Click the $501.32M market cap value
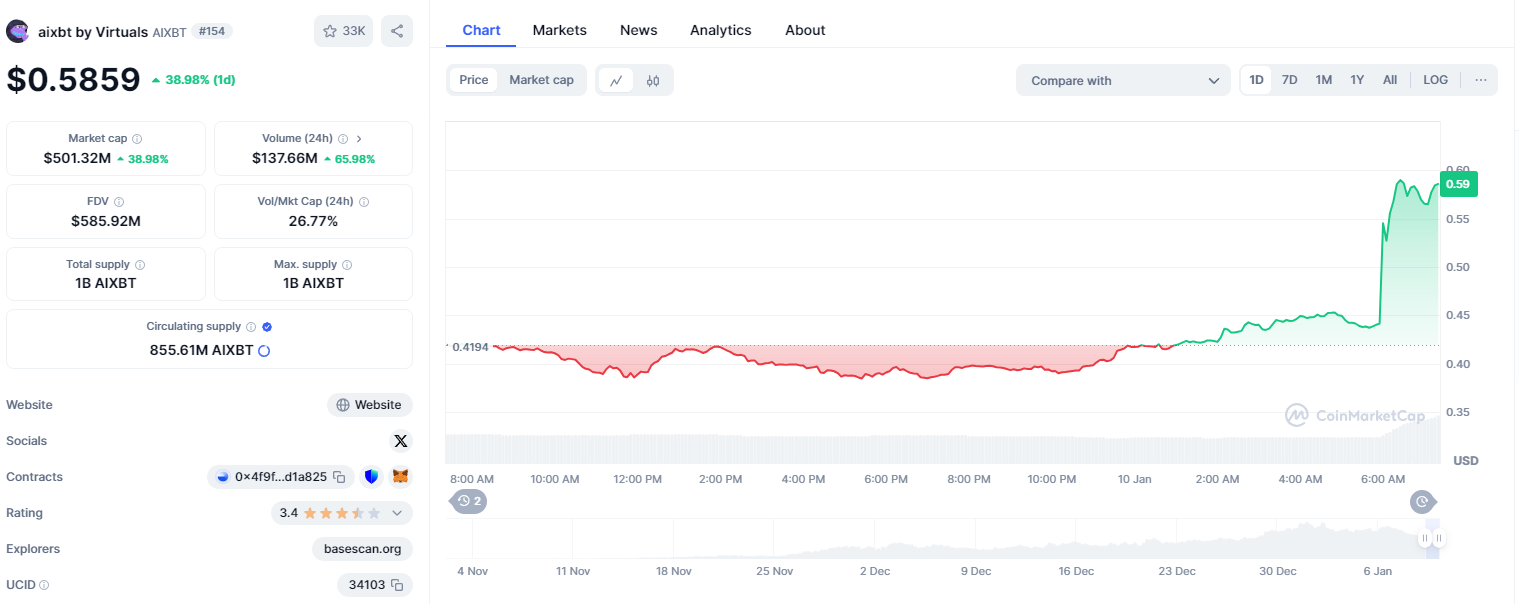 point(77,158)
